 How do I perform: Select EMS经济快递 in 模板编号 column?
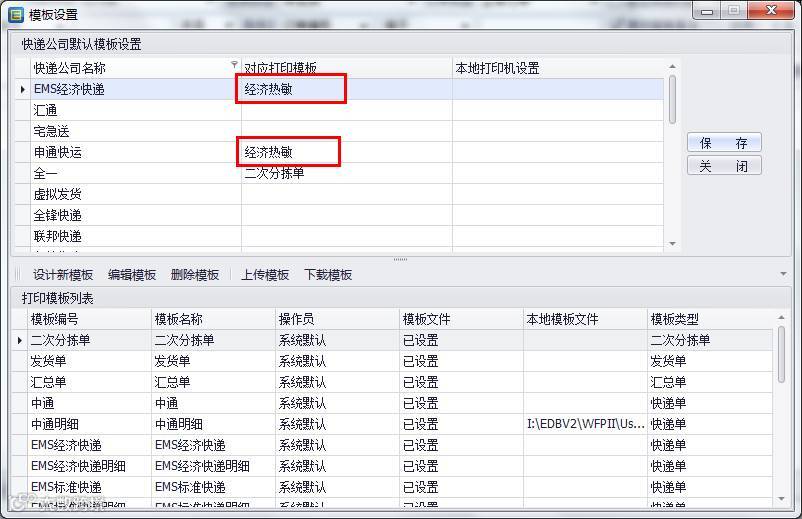[90, 445]
